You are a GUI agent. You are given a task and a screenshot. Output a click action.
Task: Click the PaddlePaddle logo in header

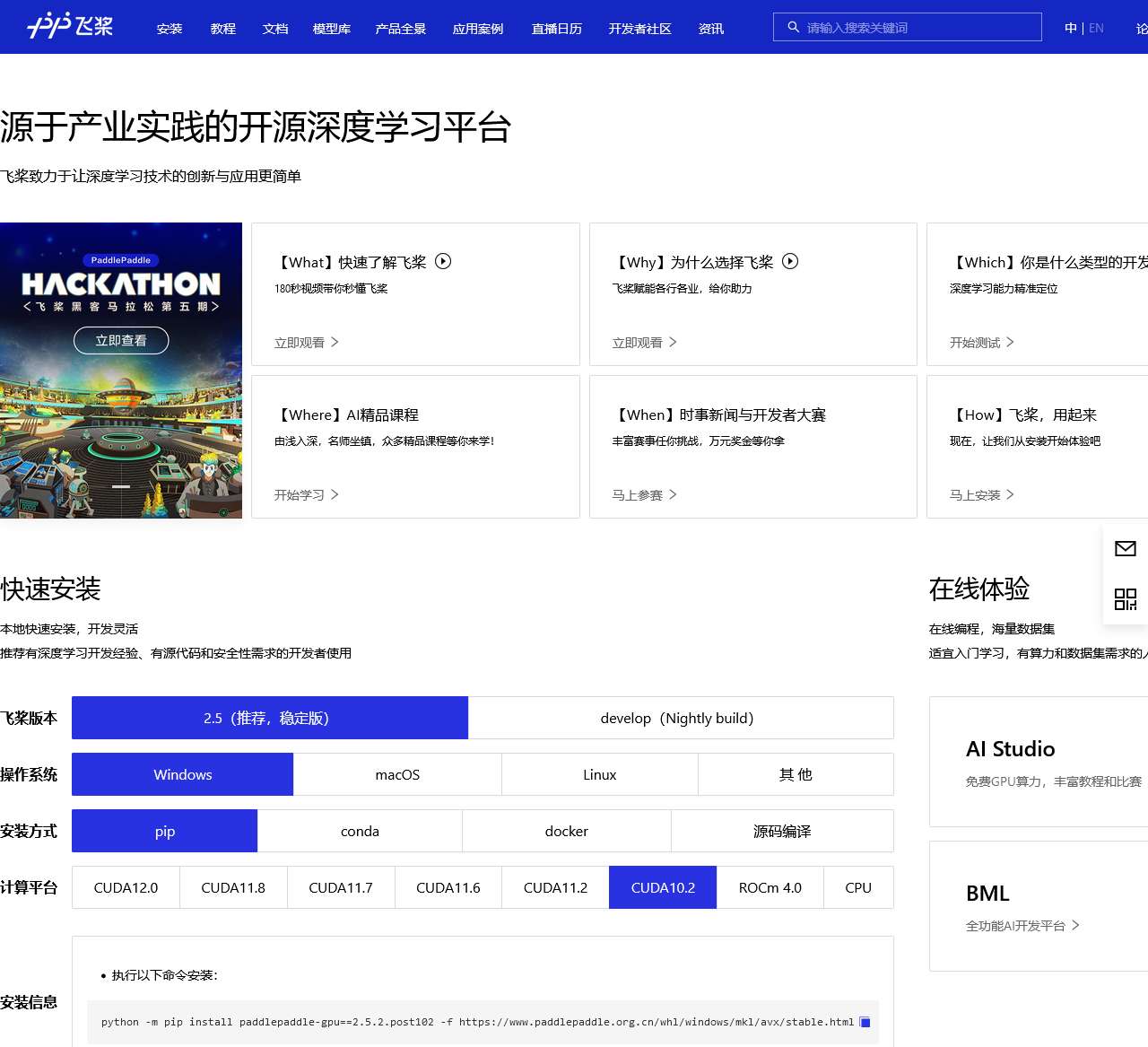click(70, 26)
